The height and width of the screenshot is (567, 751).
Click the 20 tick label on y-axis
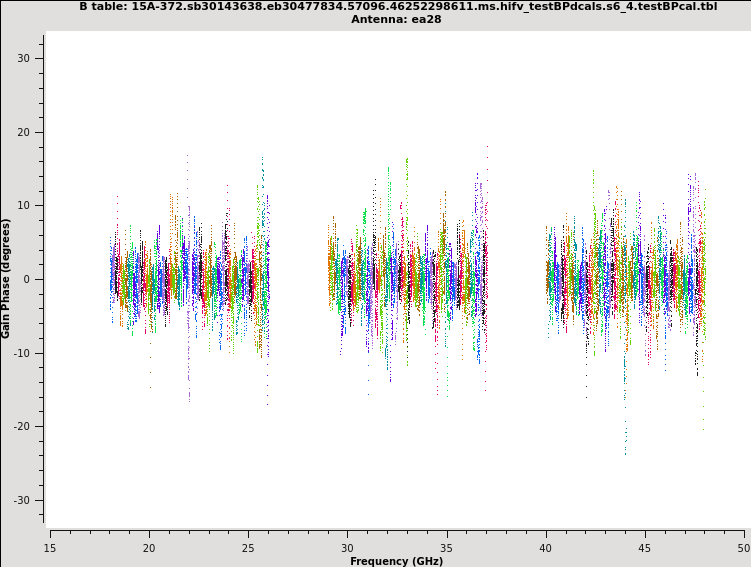click(x=24, y=132)
